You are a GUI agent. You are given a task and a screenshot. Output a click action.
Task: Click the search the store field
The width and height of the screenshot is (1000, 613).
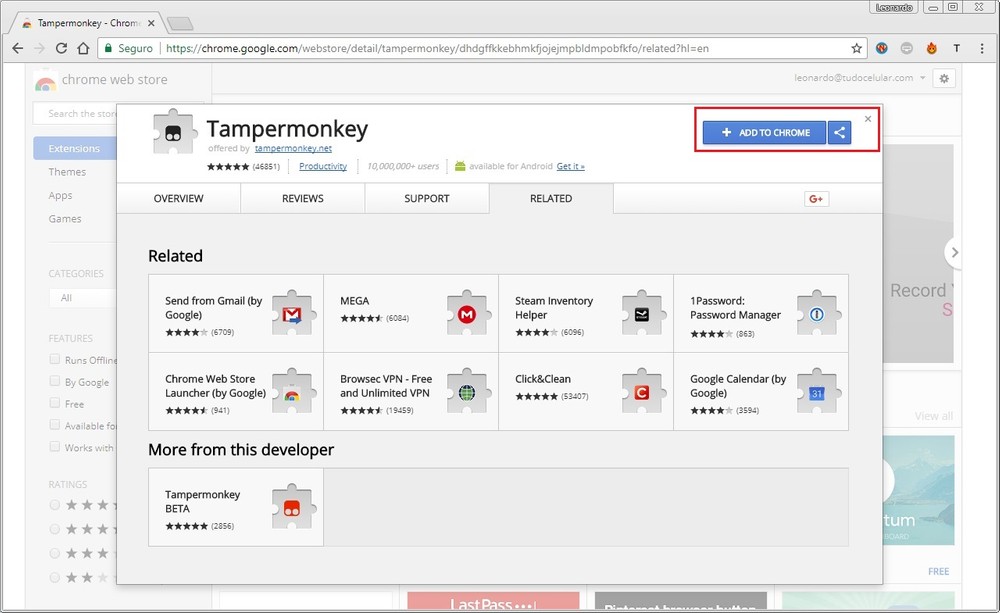click(x=80, y=114)
